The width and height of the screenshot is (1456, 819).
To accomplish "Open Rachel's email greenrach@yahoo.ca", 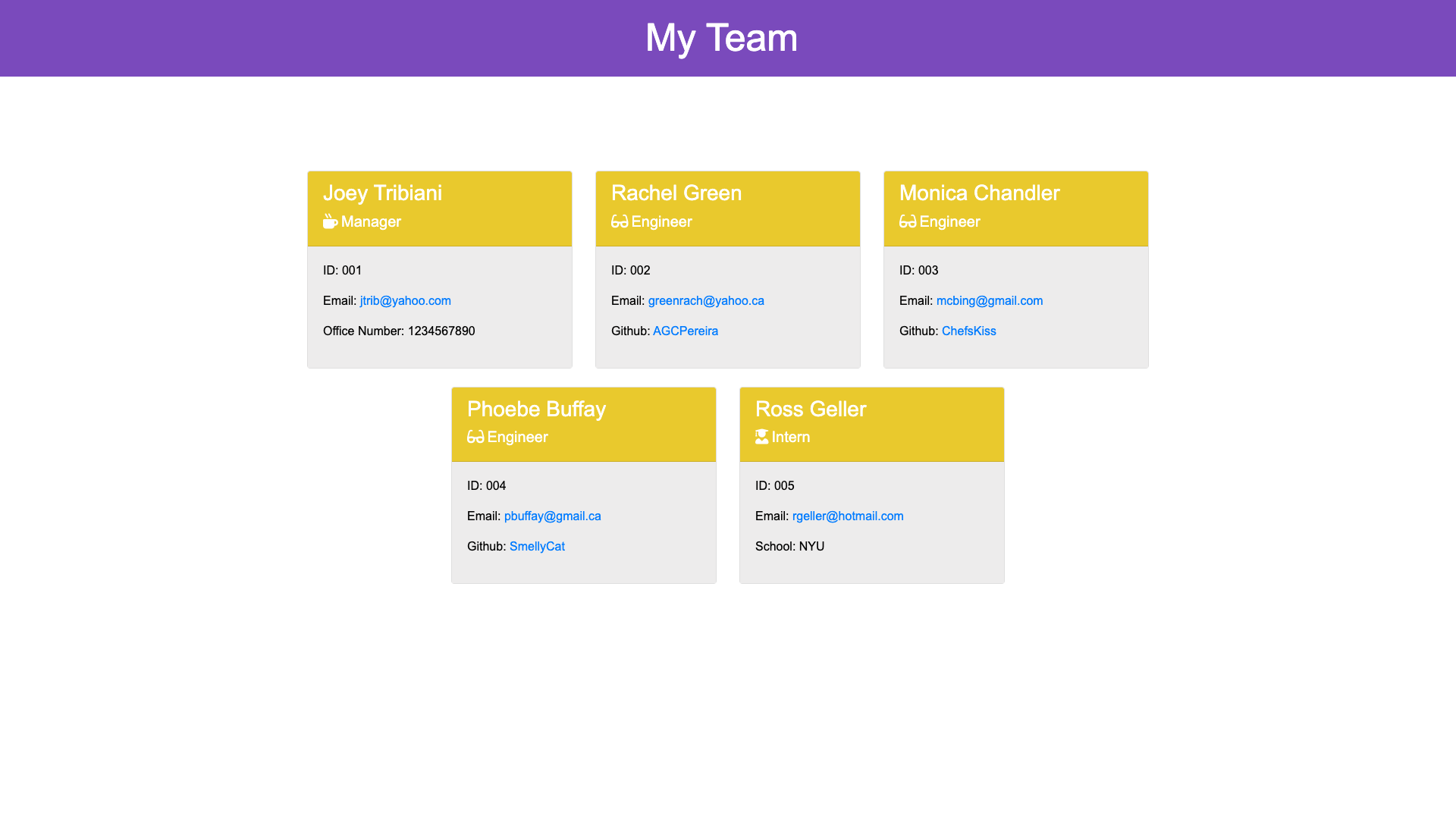I will pyautogui.click(x=706, y=300).
